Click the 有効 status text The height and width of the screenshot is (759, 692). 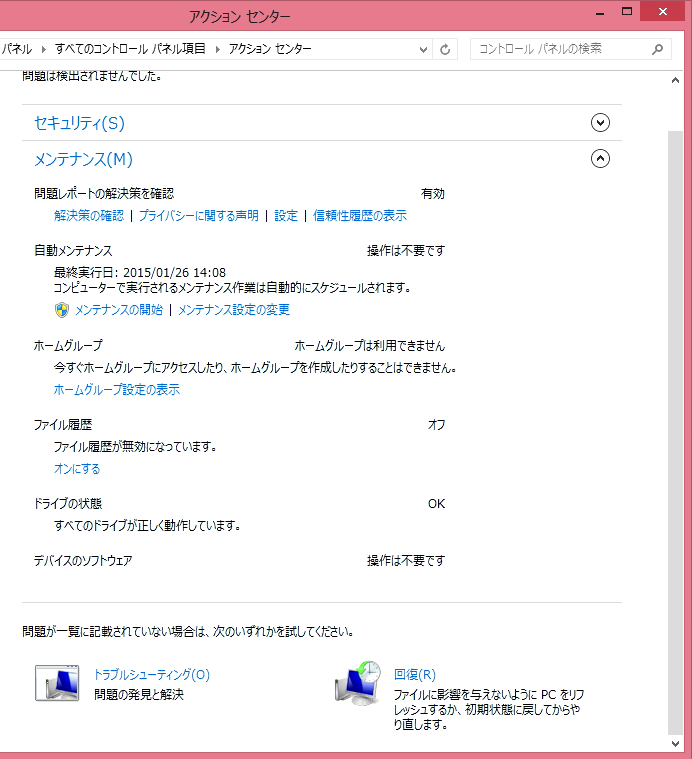(433, 194)
